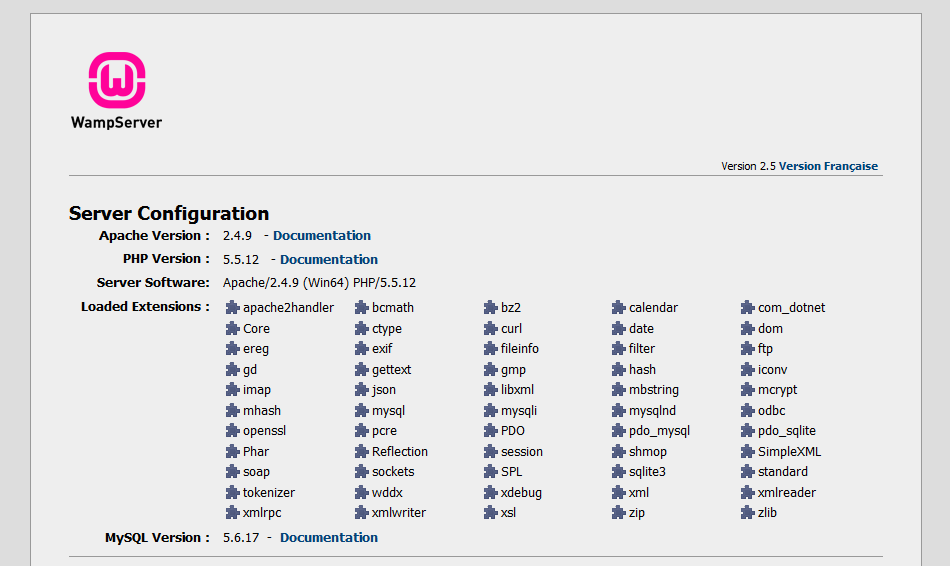Click the zip extension name
The image size is (950, 566).
point(637,513)
